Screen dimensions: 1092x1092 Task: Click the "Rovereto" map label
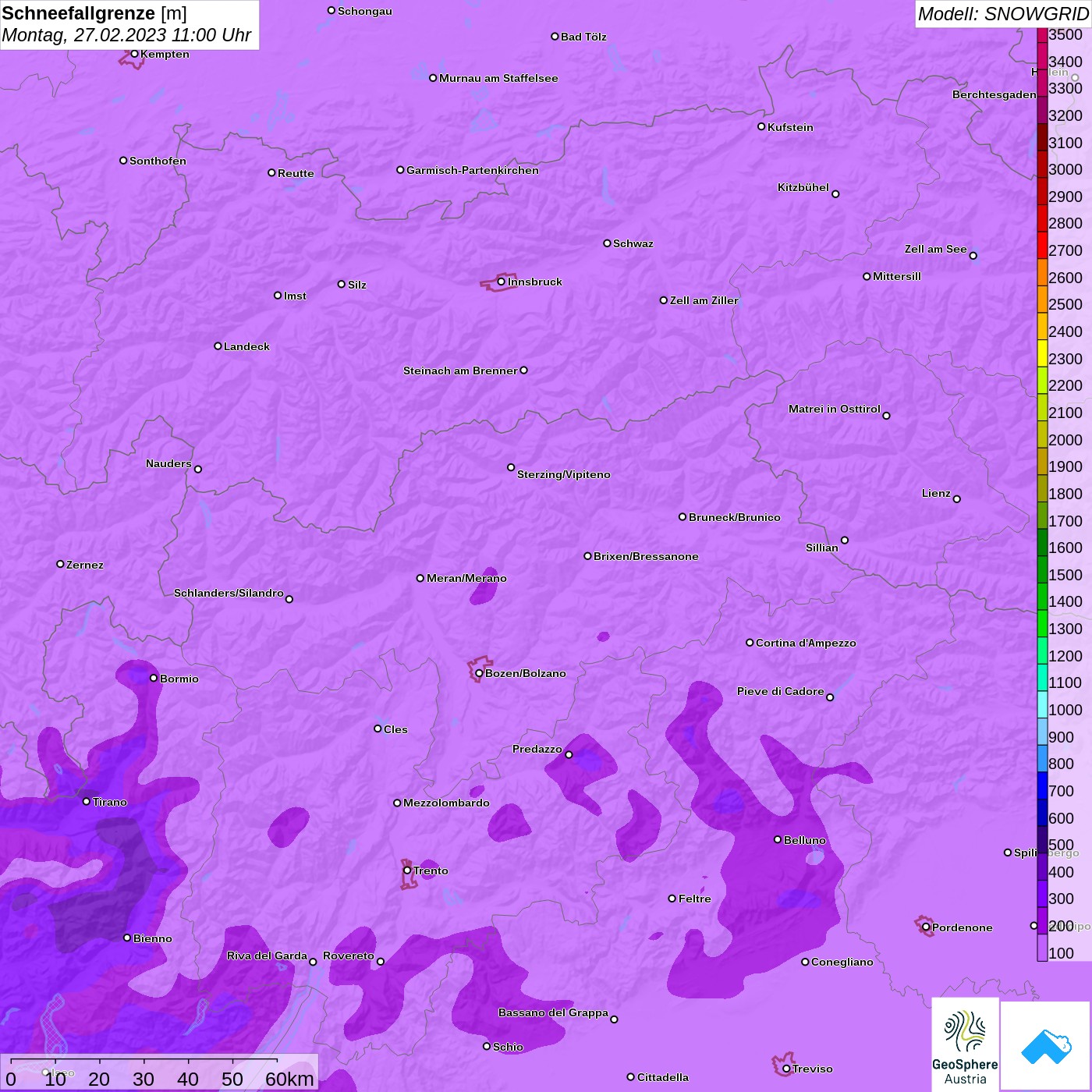[x=349, y=955]
